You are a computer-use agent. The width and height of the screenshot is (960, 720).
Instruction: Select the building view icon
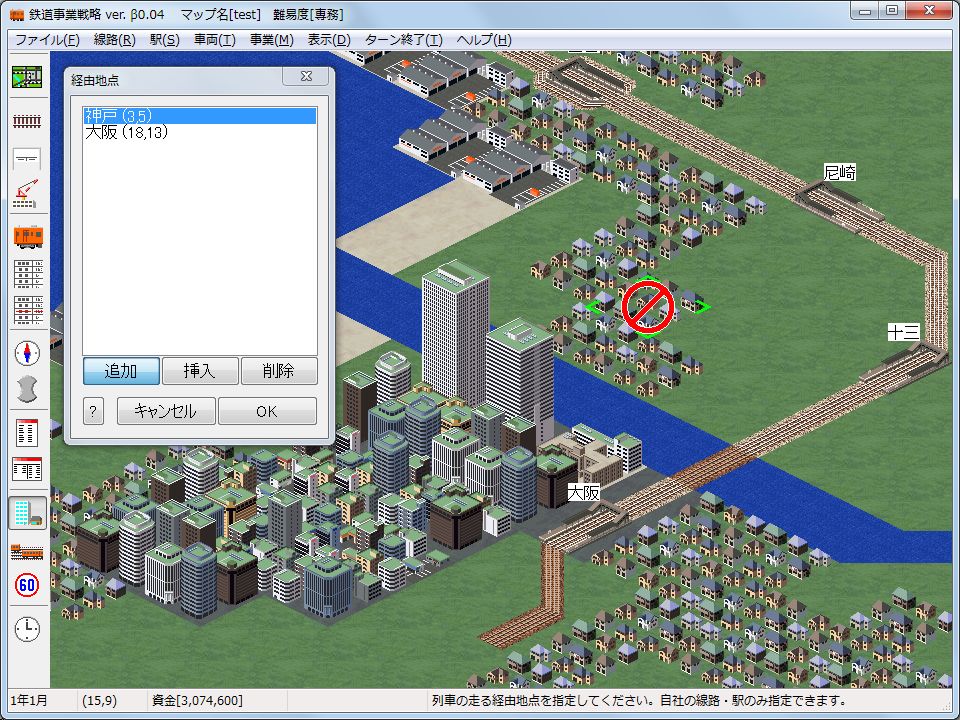[27, 513]
